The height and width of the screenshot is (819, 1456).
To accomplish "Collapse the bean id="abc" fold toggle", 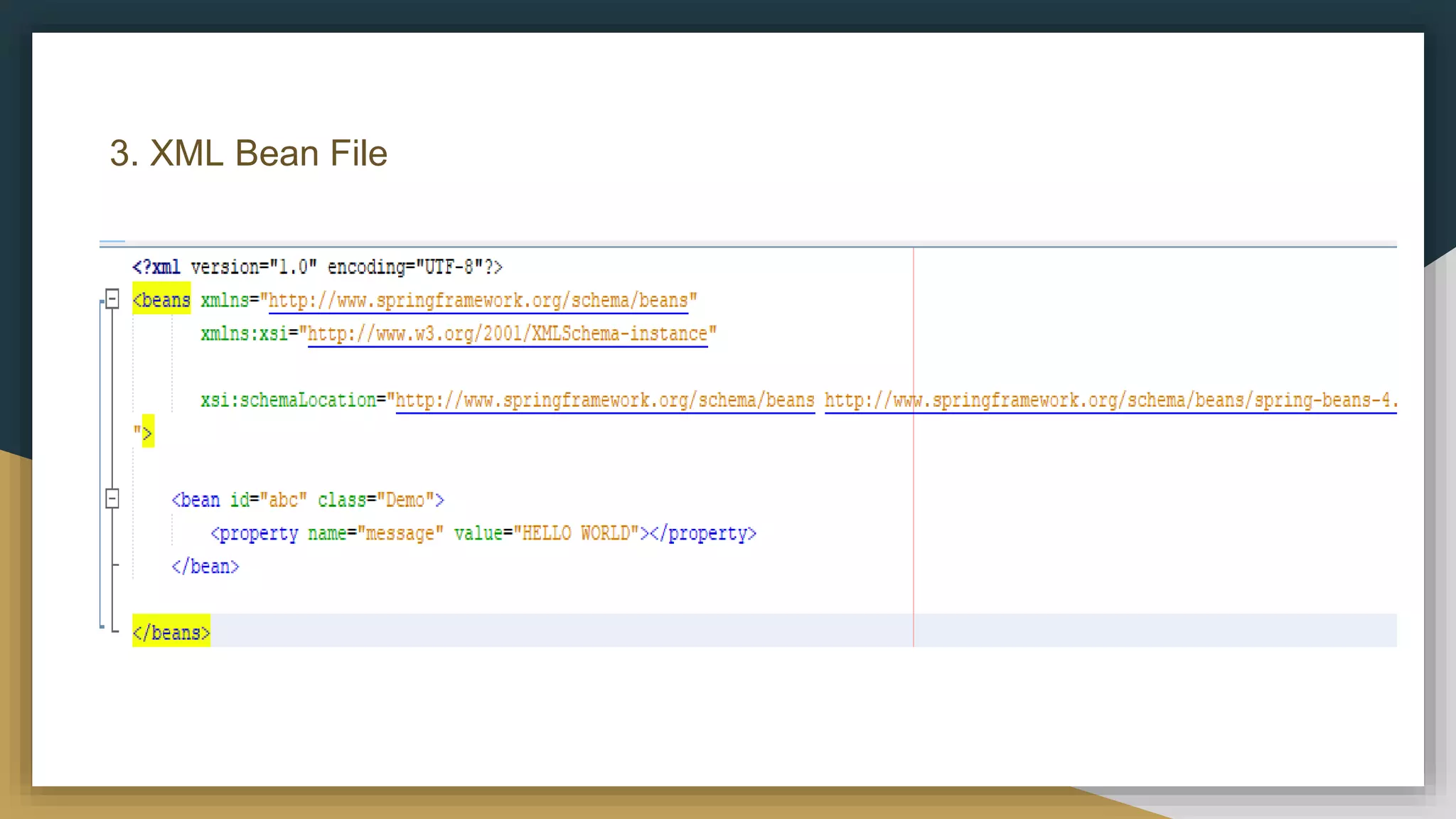I will [112, 498].
